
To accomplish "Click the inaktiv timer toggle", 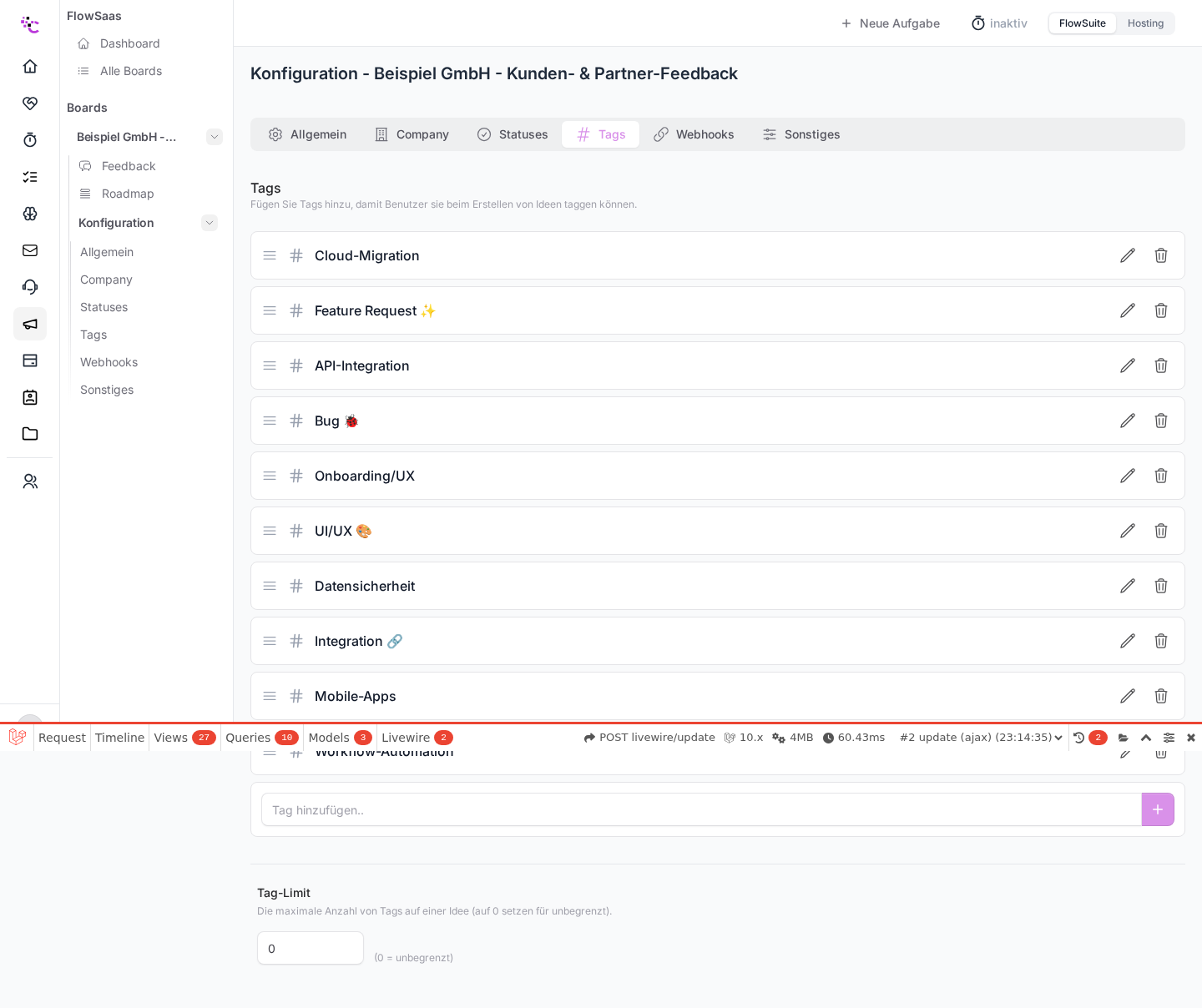I will (999, 23).
